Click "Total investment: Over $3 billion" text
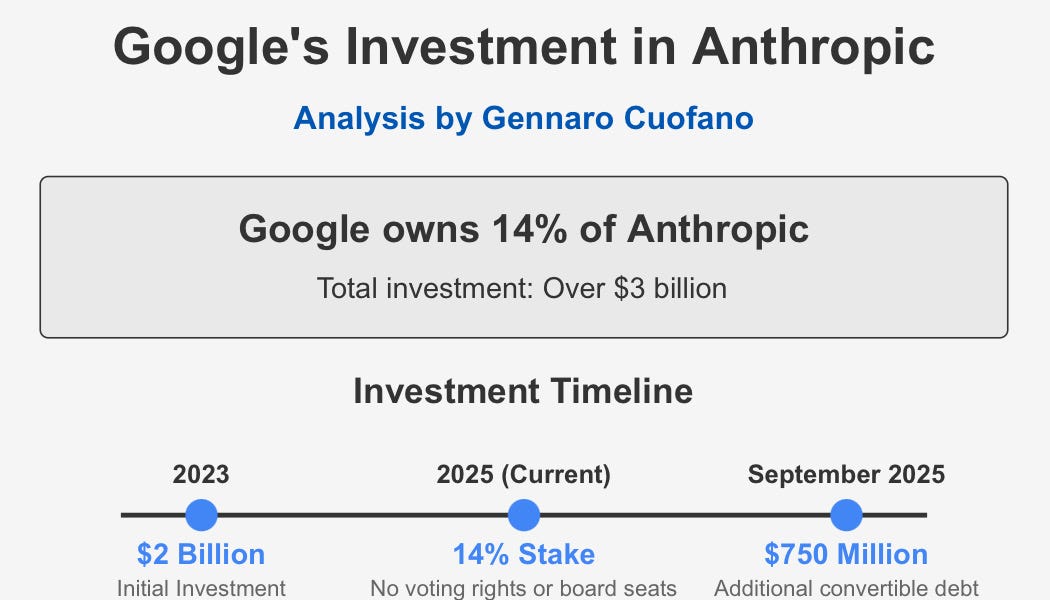Screen dimensions: 1050x600 [522, 289]
